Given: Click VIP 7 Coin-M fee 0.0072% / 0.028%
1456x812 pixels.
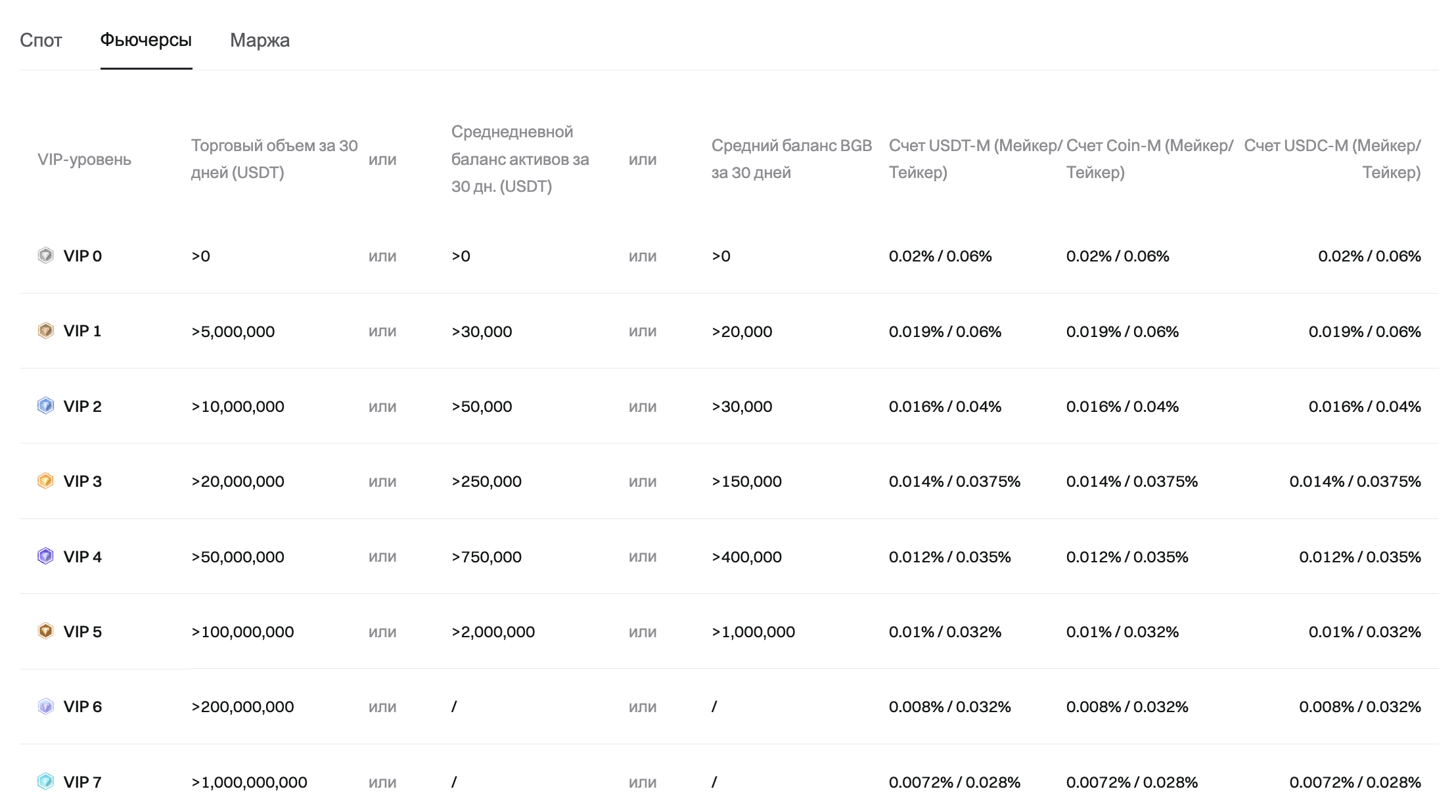Looking at the screenshot, I should point(1132,782).
